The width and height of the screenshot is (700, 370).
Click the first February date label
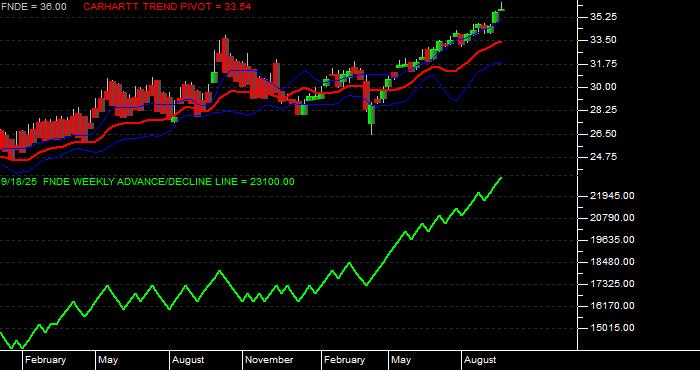[45, 360]
